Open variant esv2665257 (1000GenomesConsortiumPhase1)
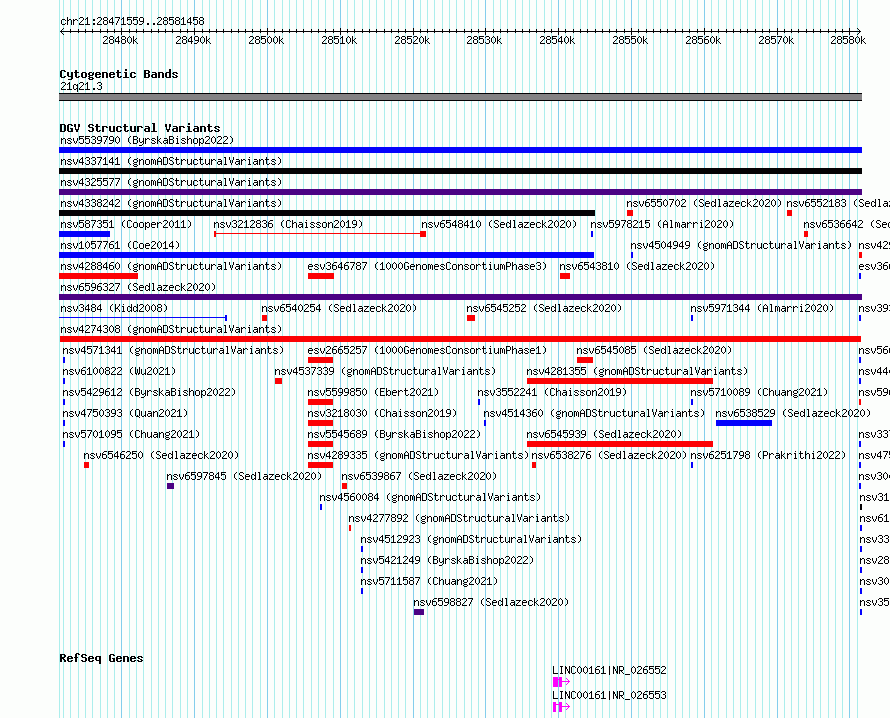 [427, 350]
